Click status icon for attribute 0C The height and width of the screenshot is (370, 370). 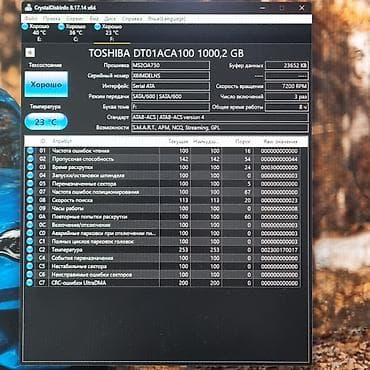(x=30, y=225)
